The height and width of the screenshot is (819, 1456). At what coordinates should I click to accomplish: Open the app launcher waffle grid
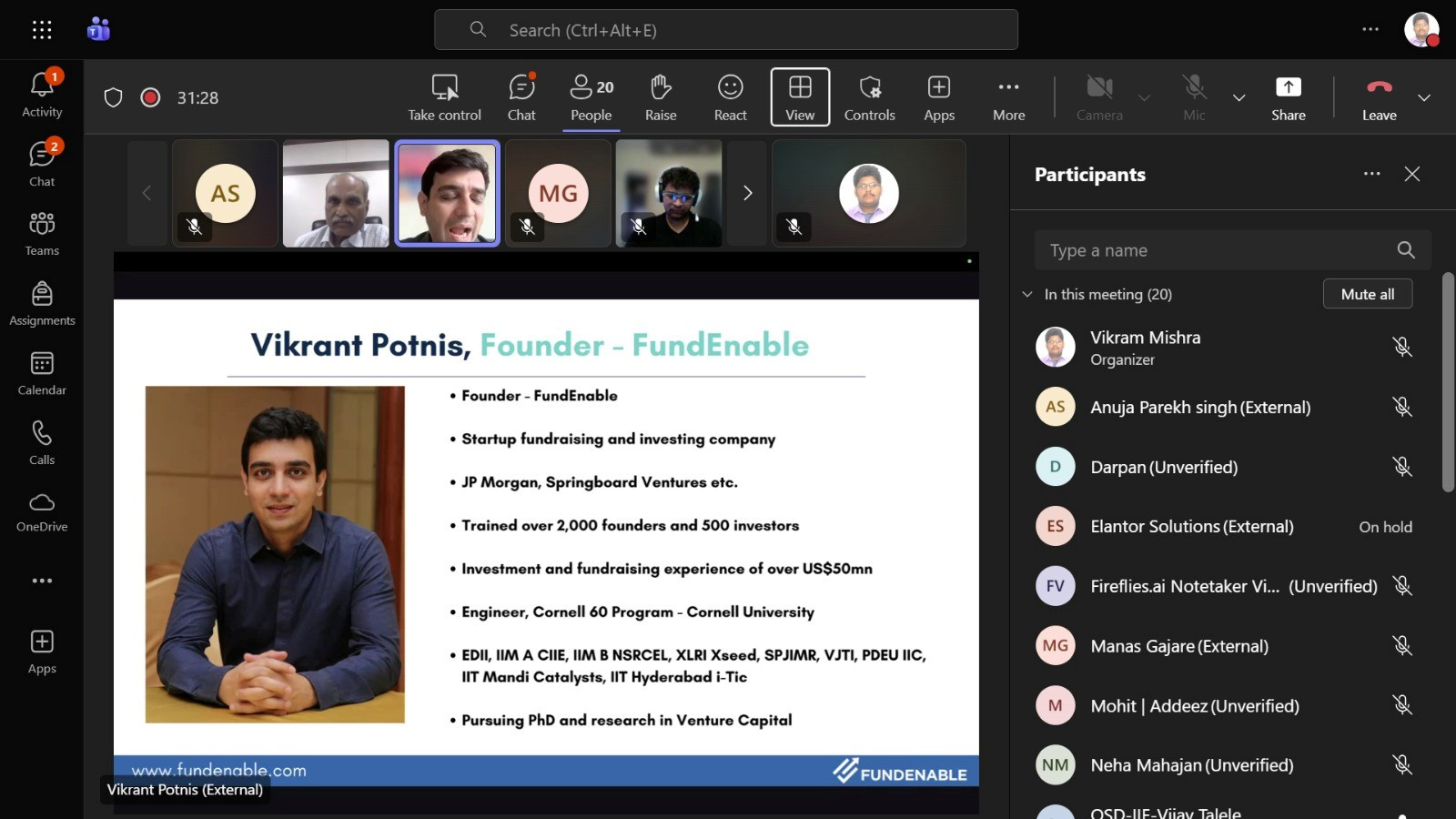click(x=42, y=30)
